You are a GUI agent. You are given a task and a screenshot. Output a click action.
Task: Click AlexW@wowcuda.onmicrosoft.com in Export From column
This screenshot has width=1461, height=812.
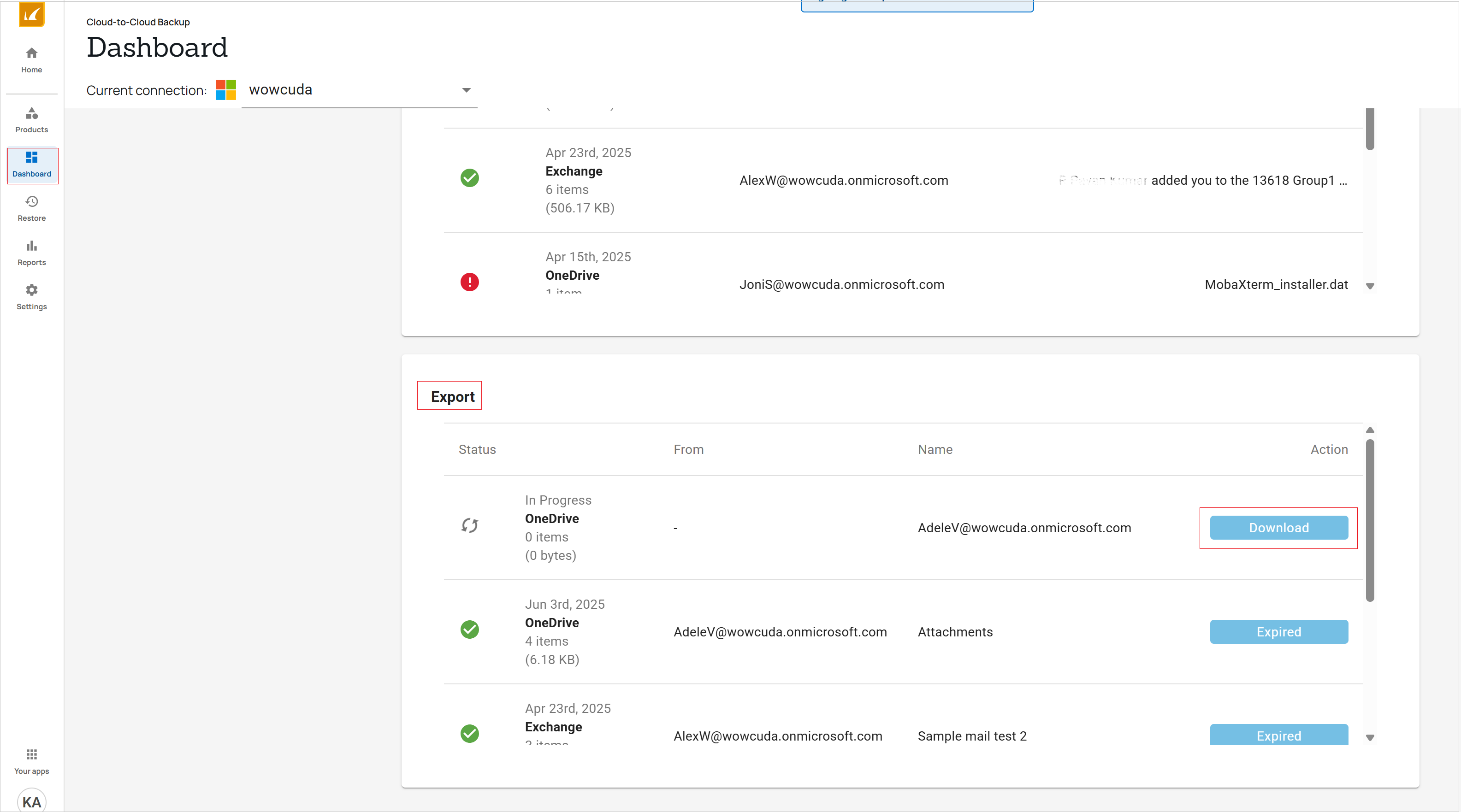pos(778,736)
